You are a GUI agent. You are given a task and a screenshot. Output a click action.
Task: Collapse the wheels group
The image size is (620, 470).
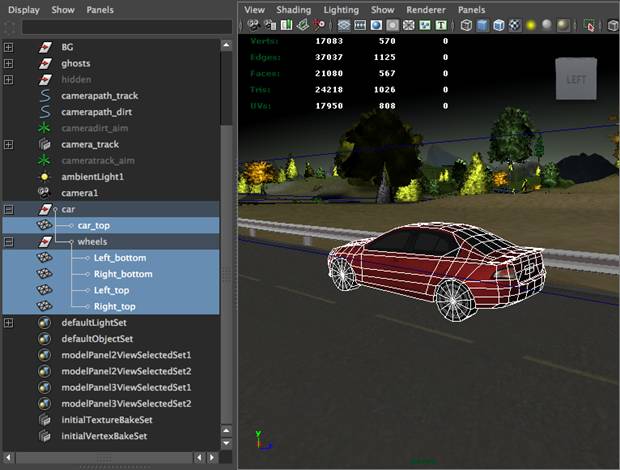pyautogui.click(x=8, y=242)
